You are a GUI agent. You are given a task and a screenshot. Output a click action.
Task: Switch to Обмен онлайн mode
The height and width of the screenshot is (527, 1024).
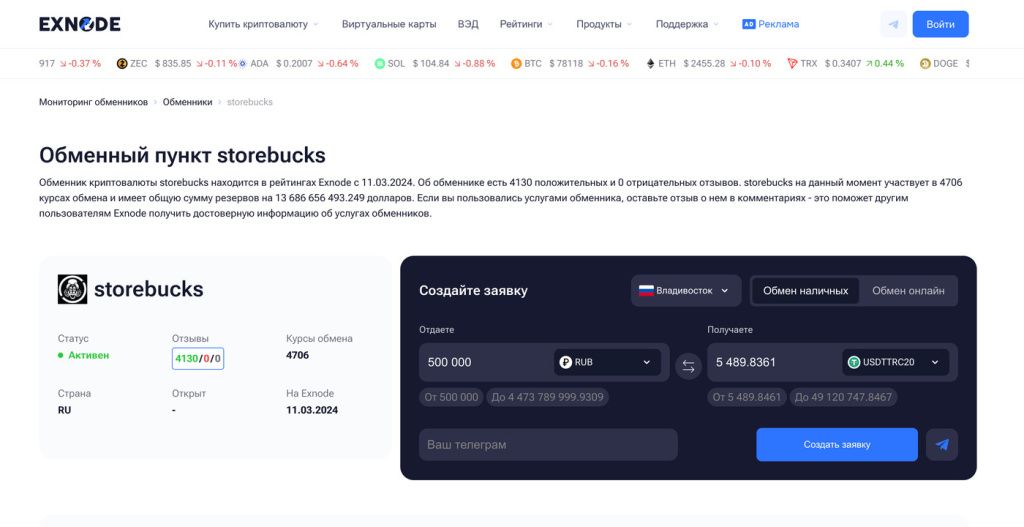click(908, 291)
